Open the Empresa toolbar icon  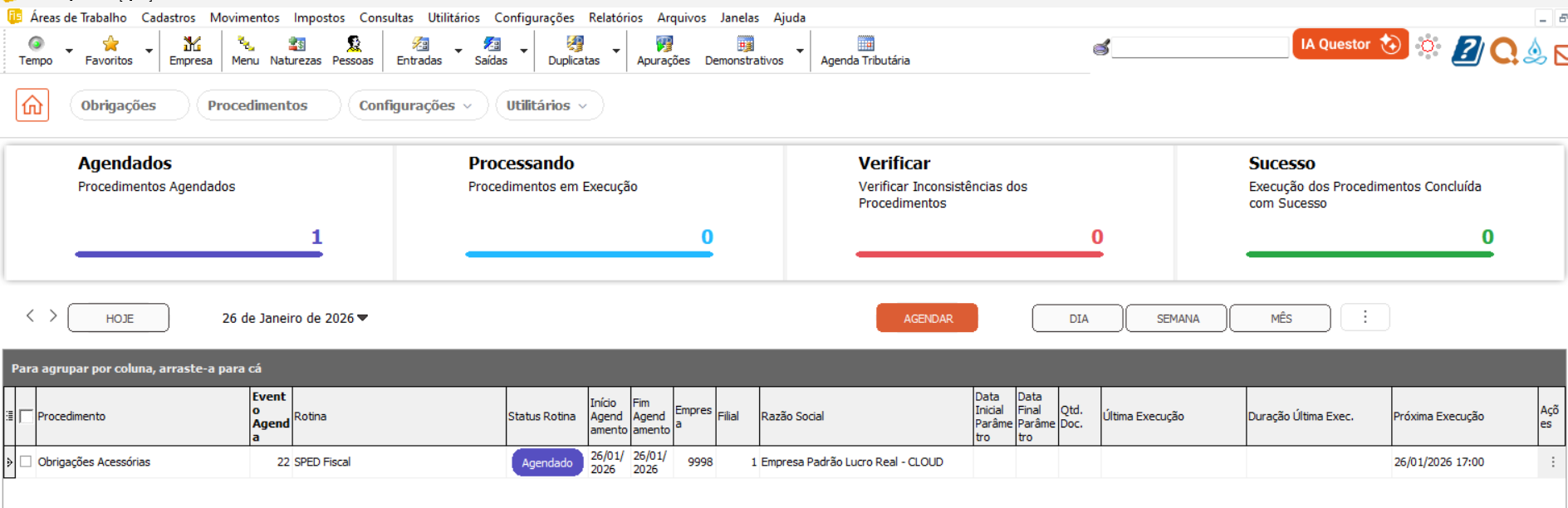coord(191,50)
